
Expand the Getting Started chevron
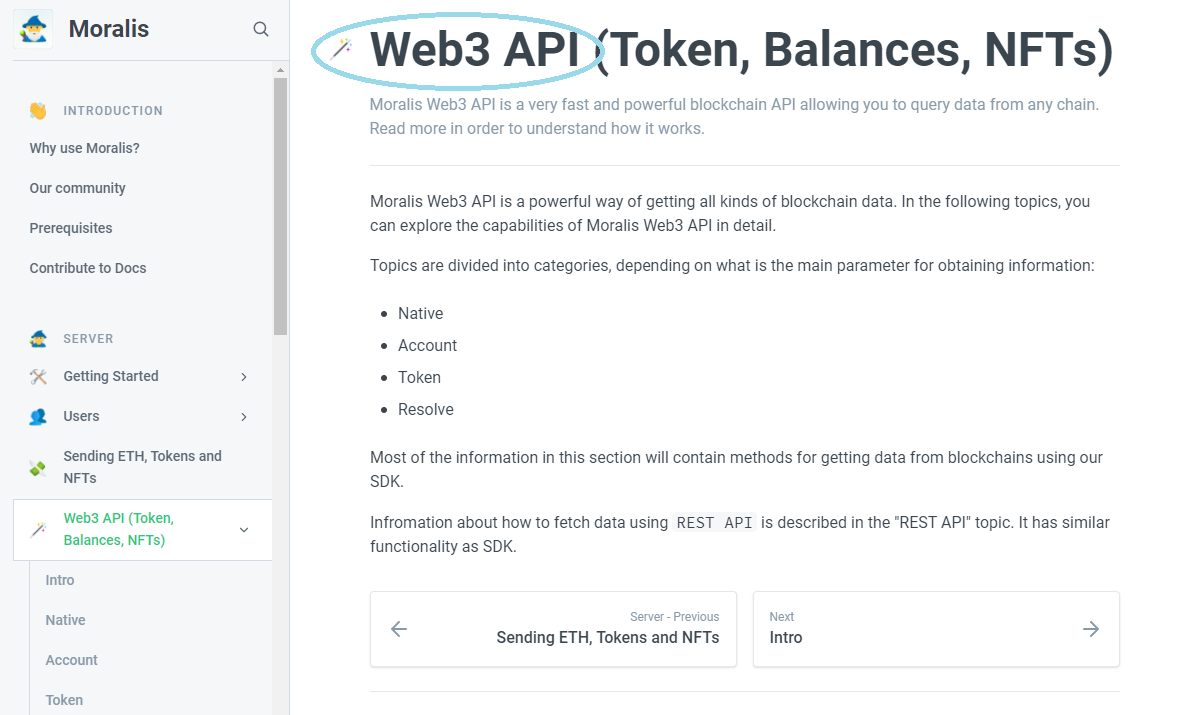click(243, 377)
